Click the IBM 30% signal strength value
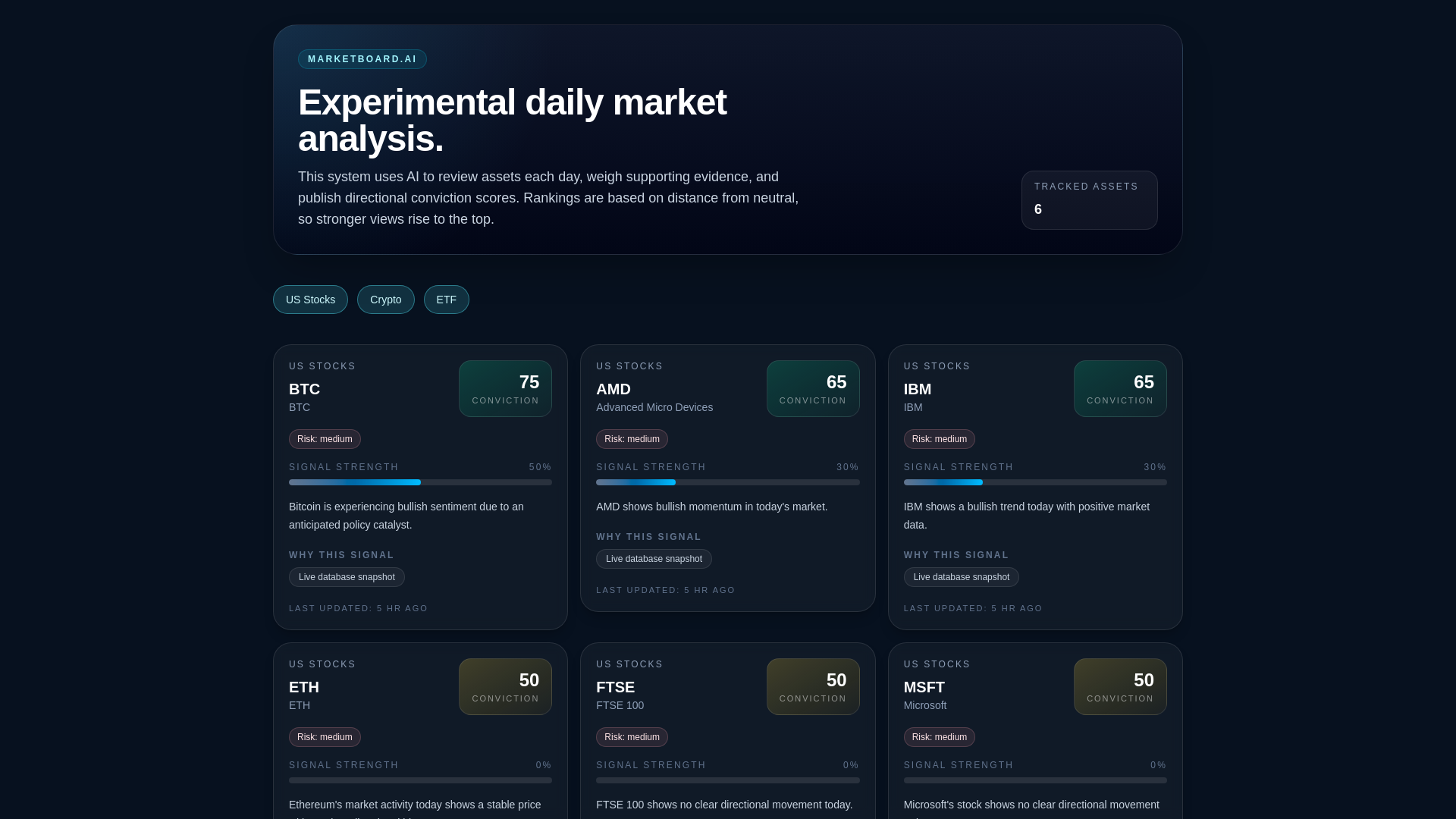The height and width of the screenshot is (819, 1456). tap(1155, 467)
